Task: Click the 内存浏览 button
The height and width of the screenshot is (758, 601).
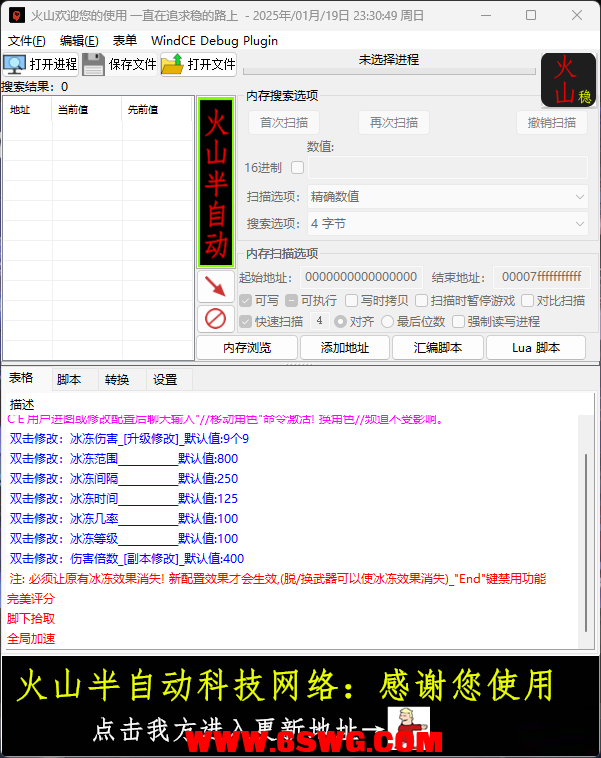Action: [x=246, y=347]
